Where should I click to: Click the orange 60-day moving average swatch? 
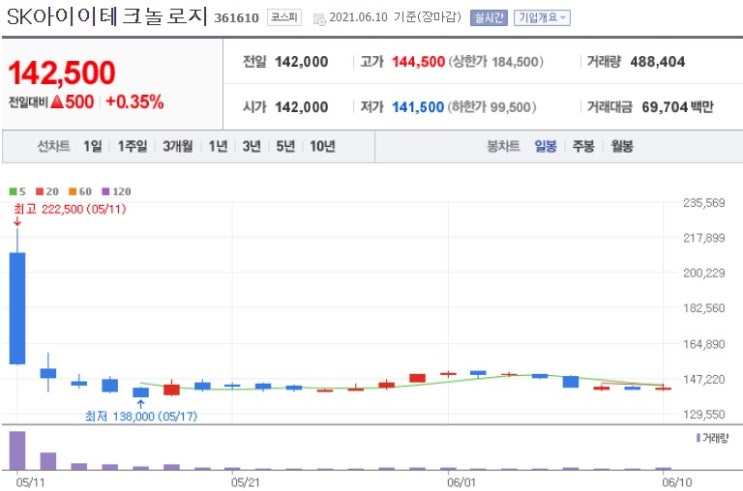(x=72, y=191)
